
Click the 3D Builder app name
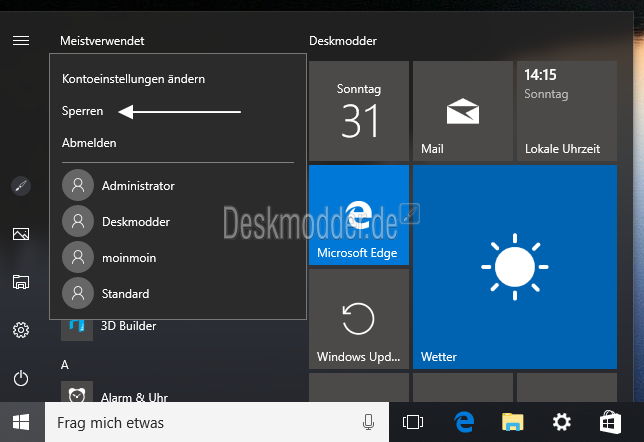coord(129,326)
